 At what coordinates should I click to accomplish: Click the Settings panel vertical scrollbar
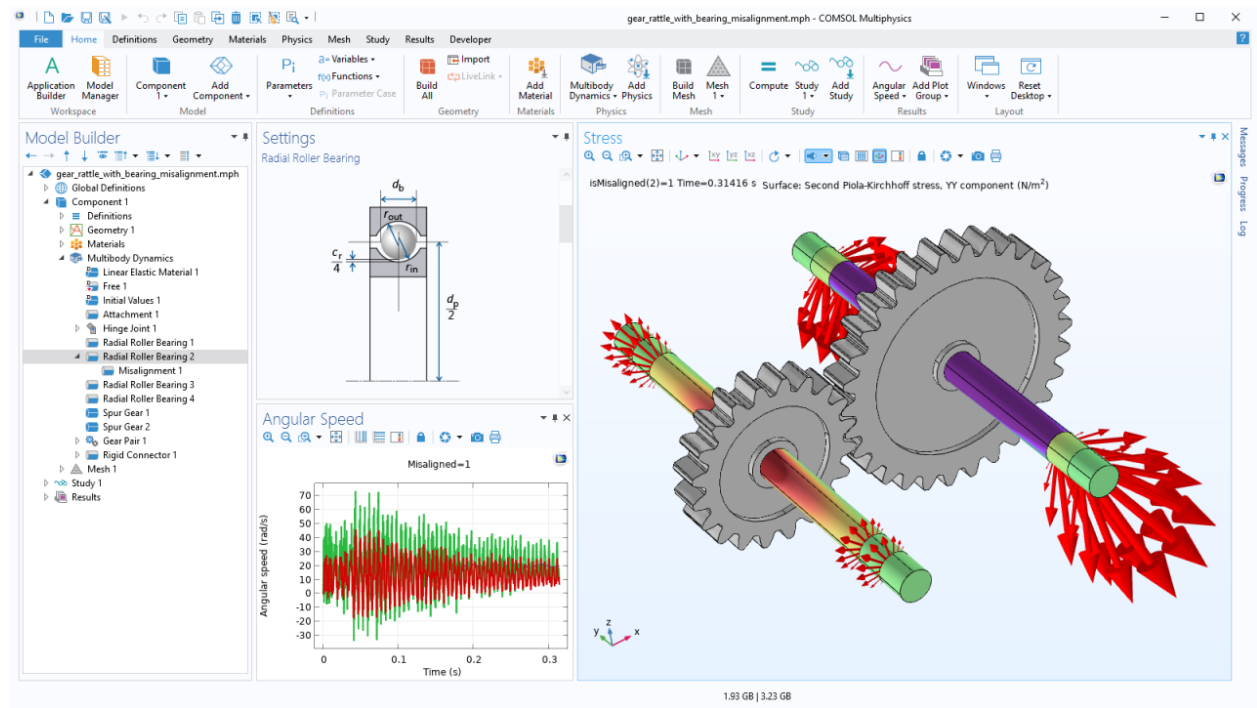pos(566,224)
